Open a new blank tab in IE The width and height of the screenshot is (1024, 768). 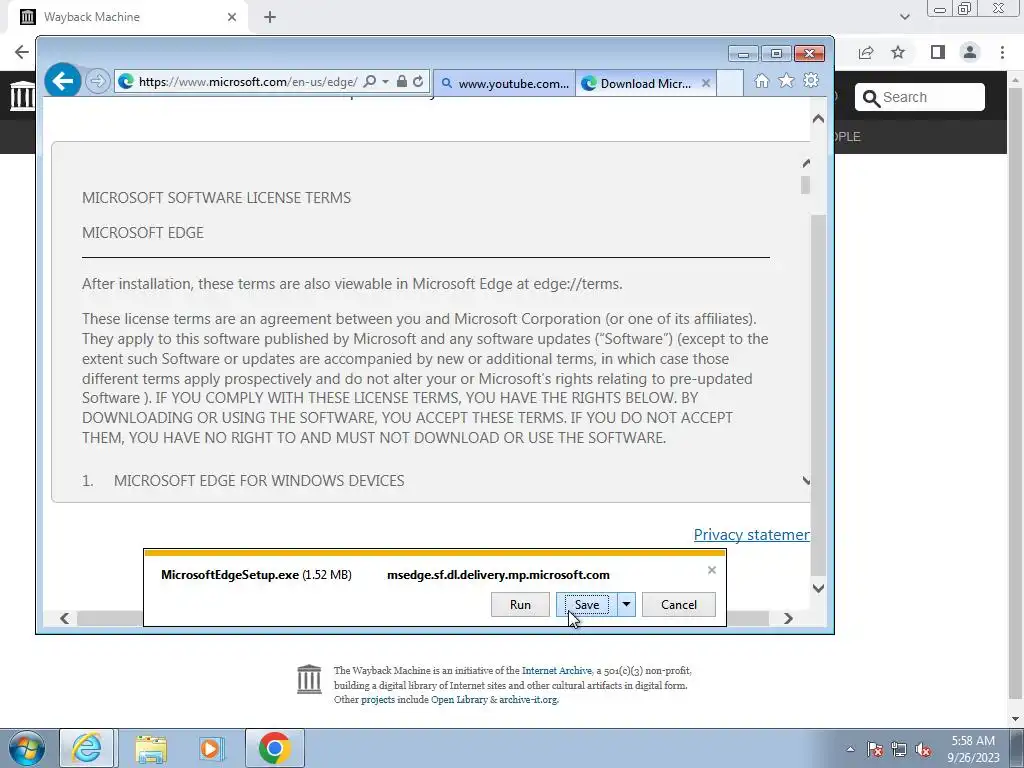[x=729, y=84]
